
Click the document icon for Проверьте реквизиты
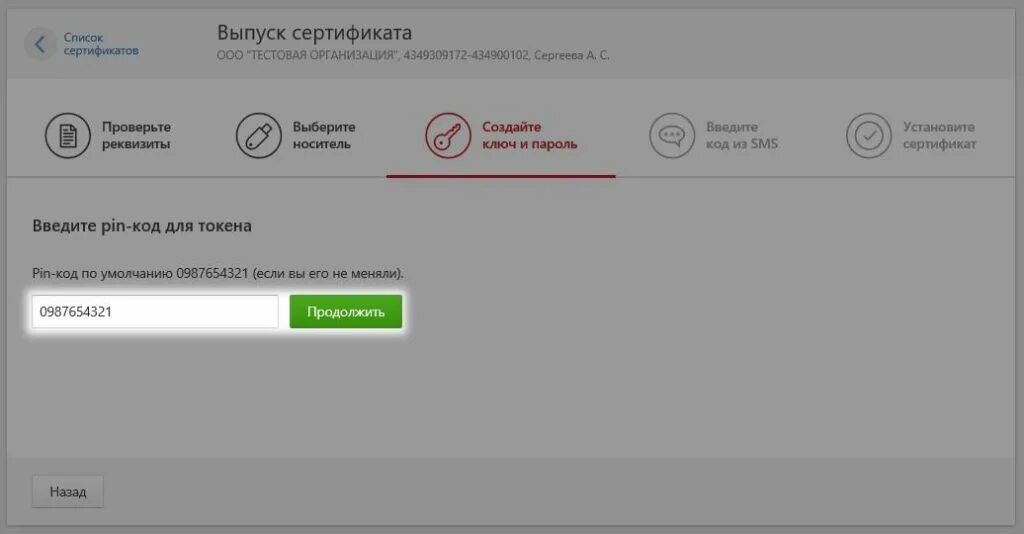[67, 136]
